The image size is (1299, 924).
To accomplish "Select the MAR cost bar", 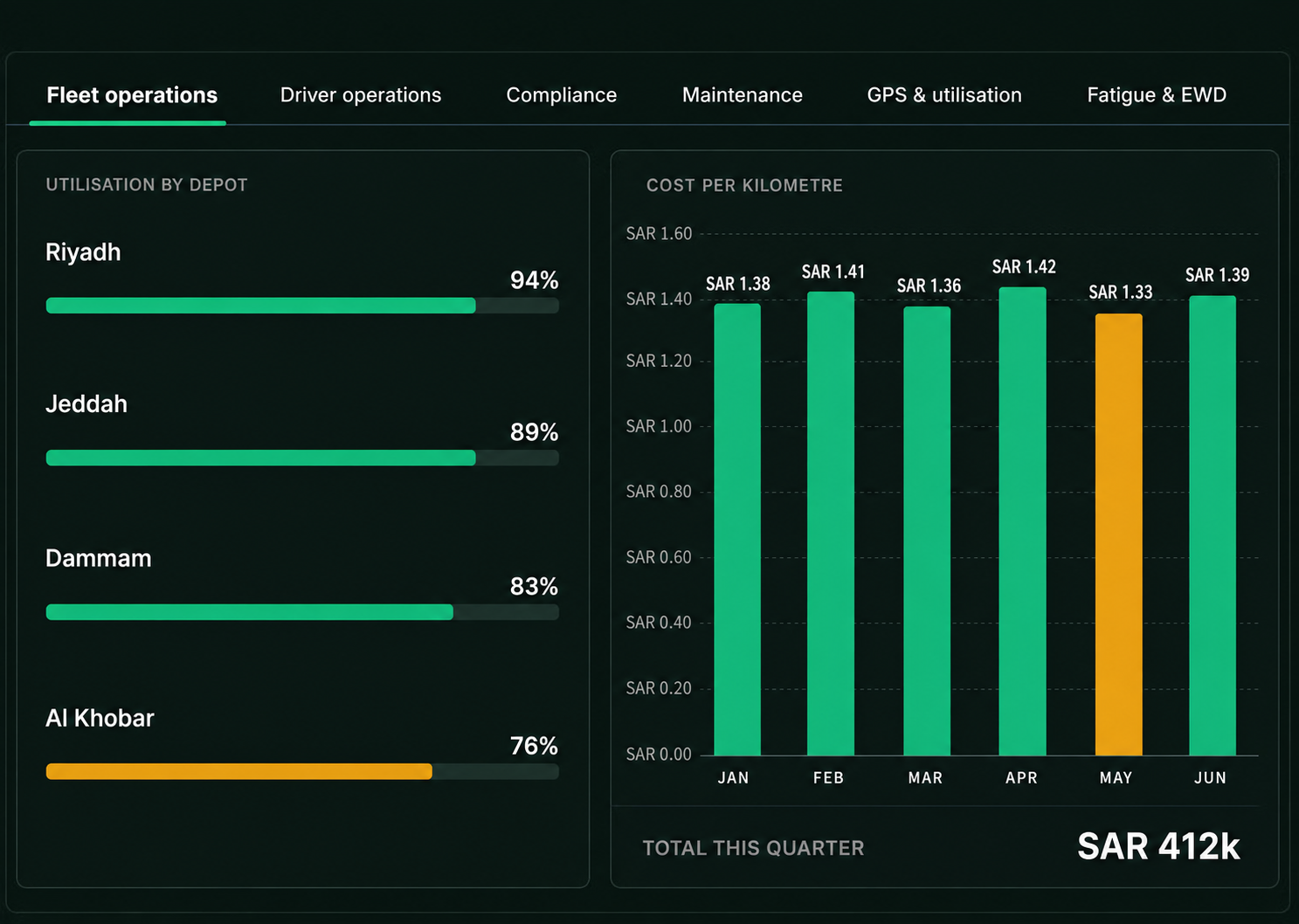I will pos(927,531).
